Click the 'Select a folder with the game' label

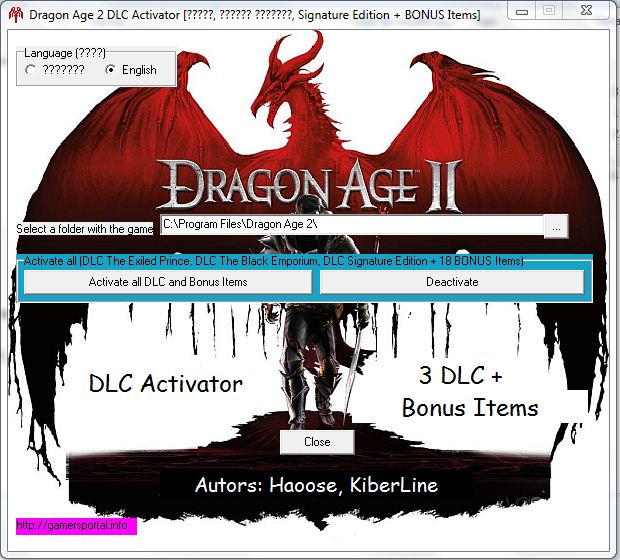pyautogui.click(x=85, y=229)
